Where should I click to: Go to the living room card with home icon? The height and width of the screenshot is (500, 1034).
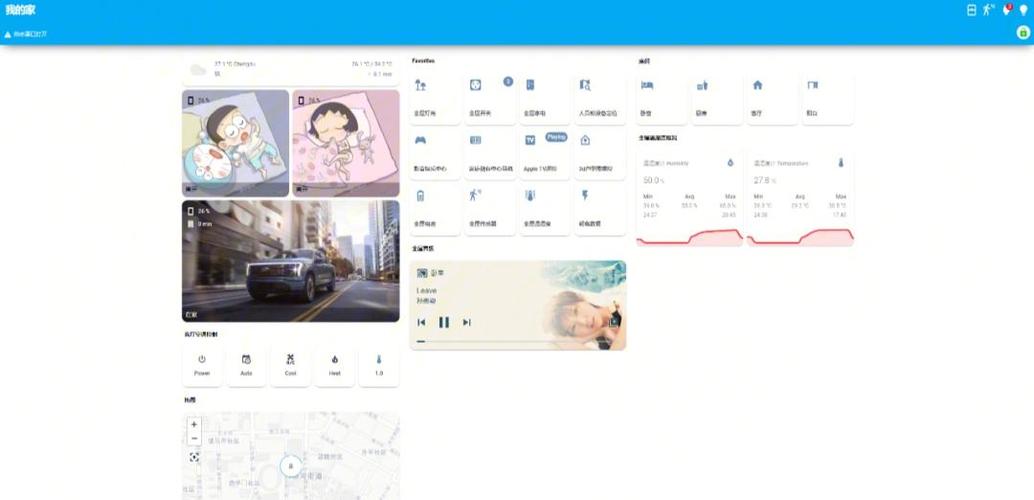tap(773, 99)
